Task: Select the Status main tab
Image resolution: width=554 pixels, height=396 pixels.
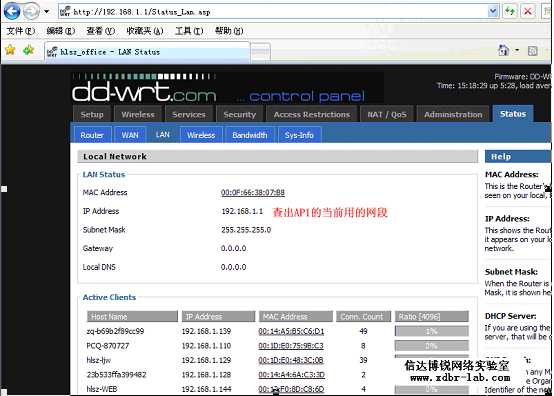Action: click(x=513, y=114)
